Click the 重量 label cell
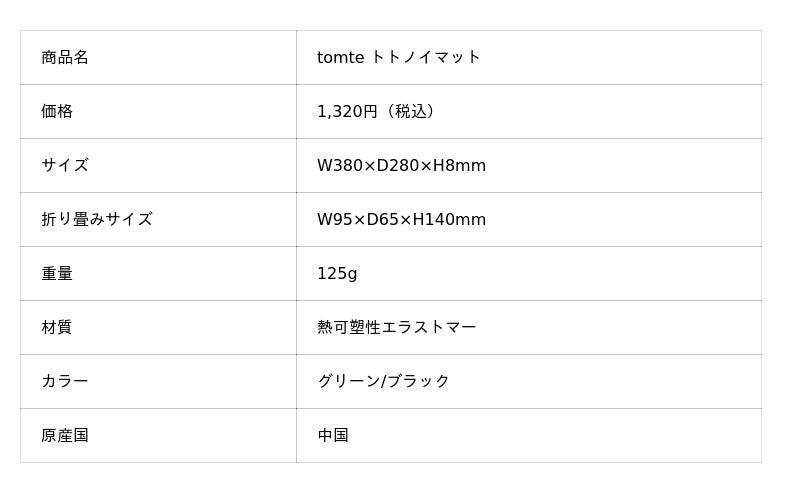Image resolution: width=800 pixels, height=493 pixels. [x=57, y=273]
